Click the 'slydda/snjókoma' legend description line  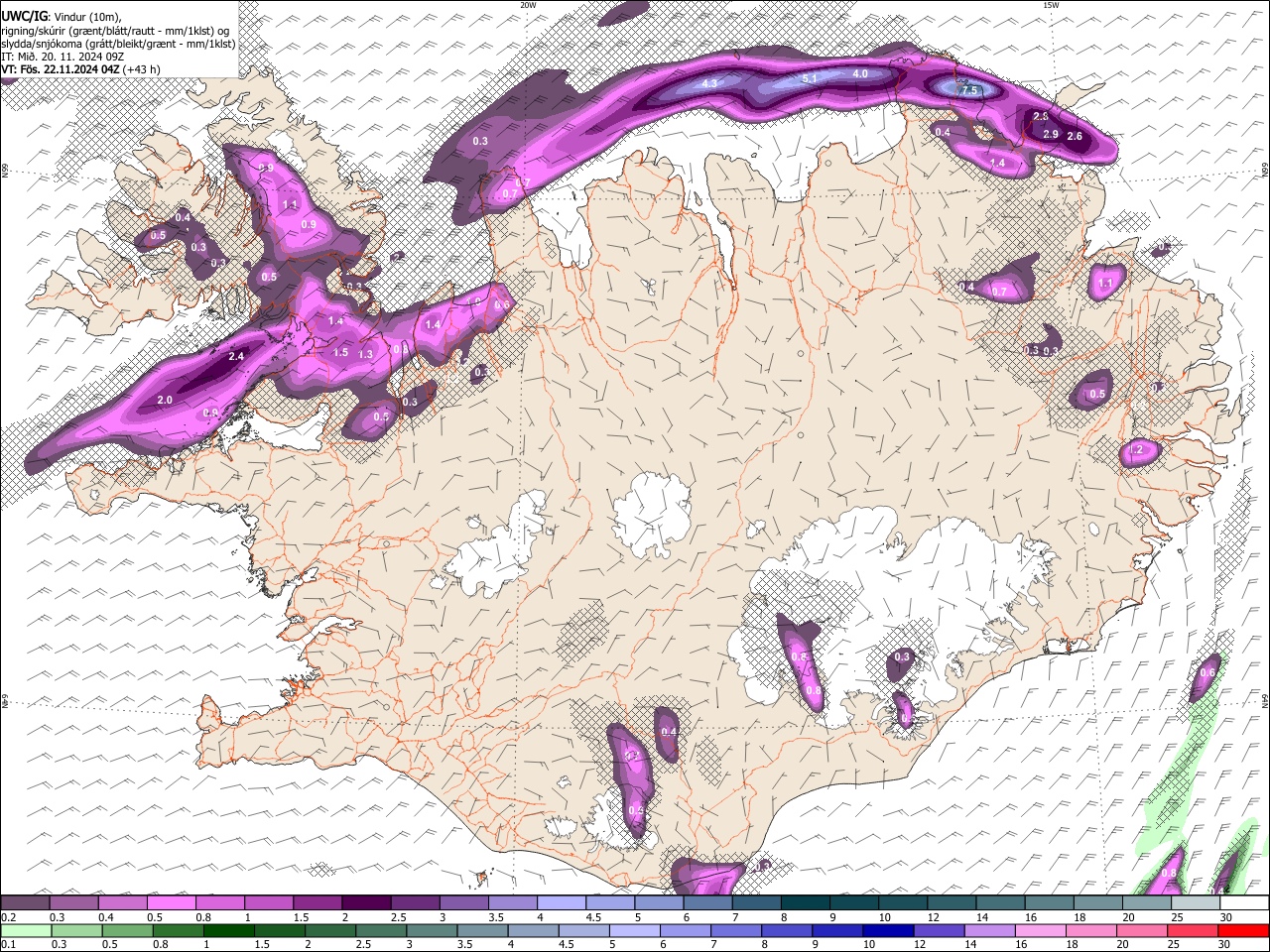[118, 44]
